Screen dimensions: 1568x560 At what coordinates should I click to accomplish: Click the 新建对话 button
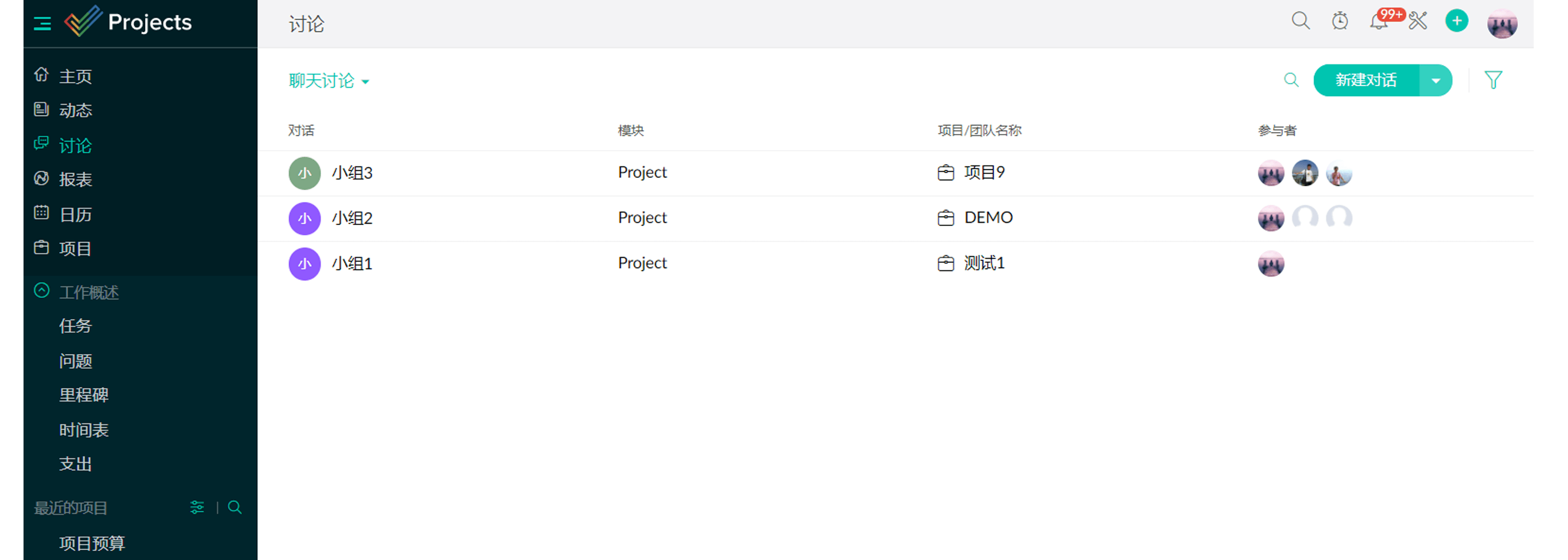[x=1366, y=80]
